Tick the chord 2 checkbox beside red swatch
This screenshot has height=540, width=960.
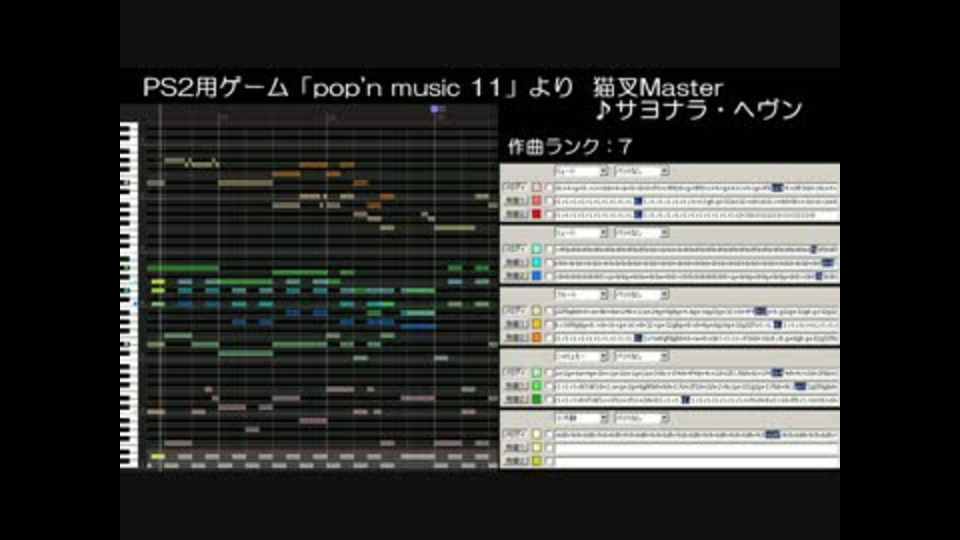pyautogui.click(x=549, y=214)
